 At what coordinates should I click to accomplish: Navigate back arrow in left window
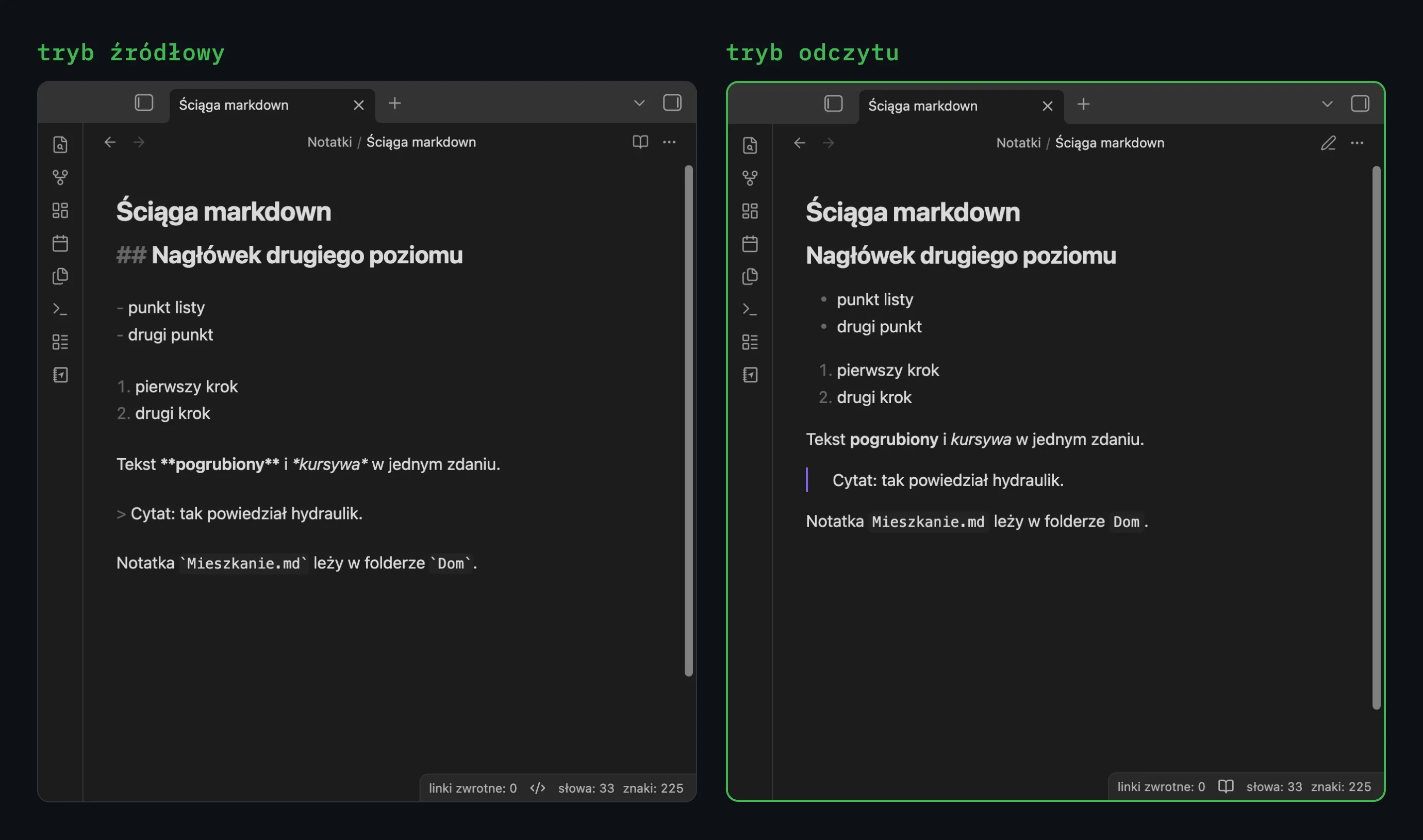point(110,142)
